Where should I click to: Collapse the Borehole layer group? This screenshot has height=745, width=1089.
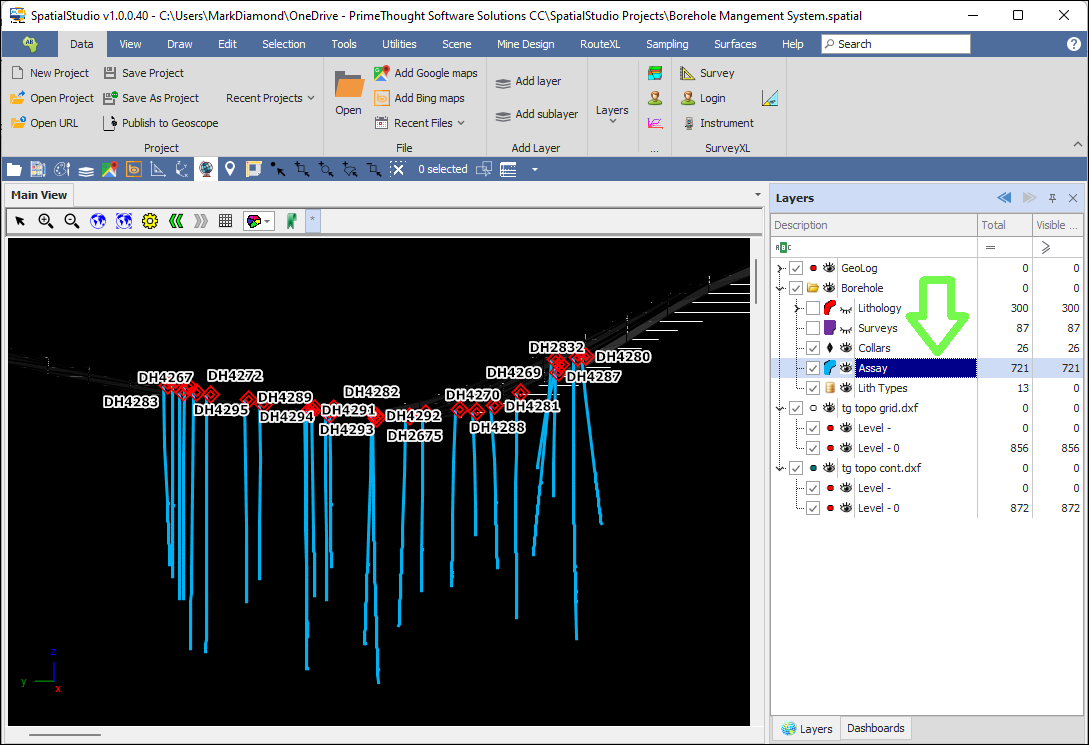[780, 288]
